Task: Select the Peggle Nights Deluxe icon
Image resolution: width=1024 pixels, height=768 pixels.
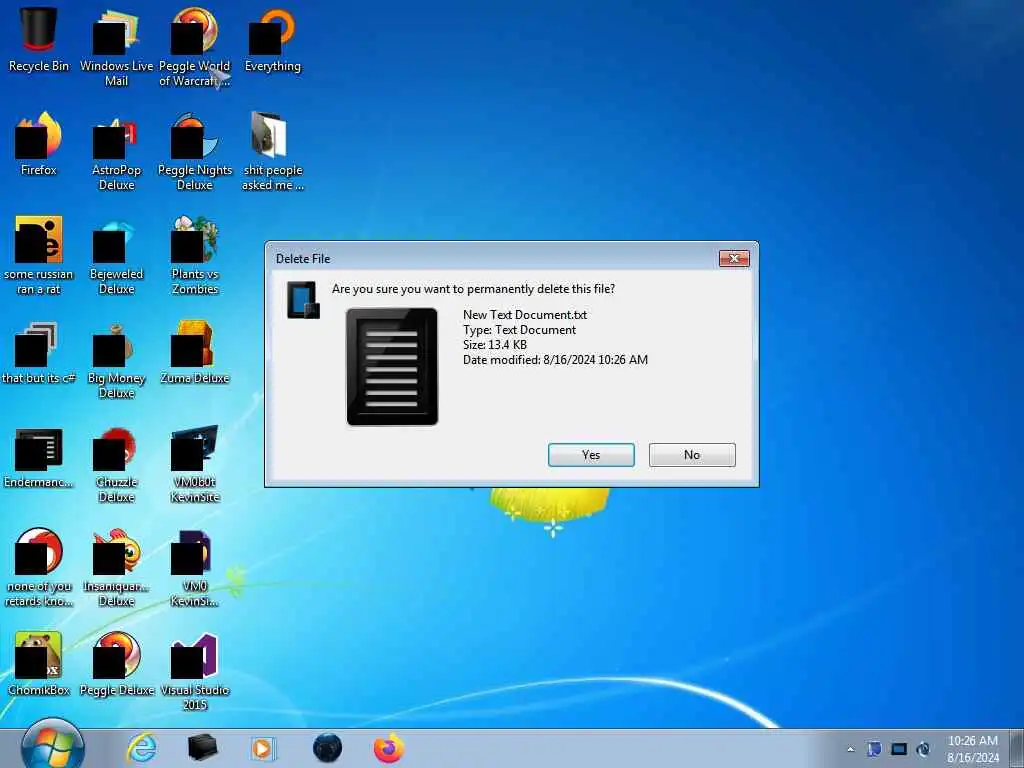Action: 195,152
